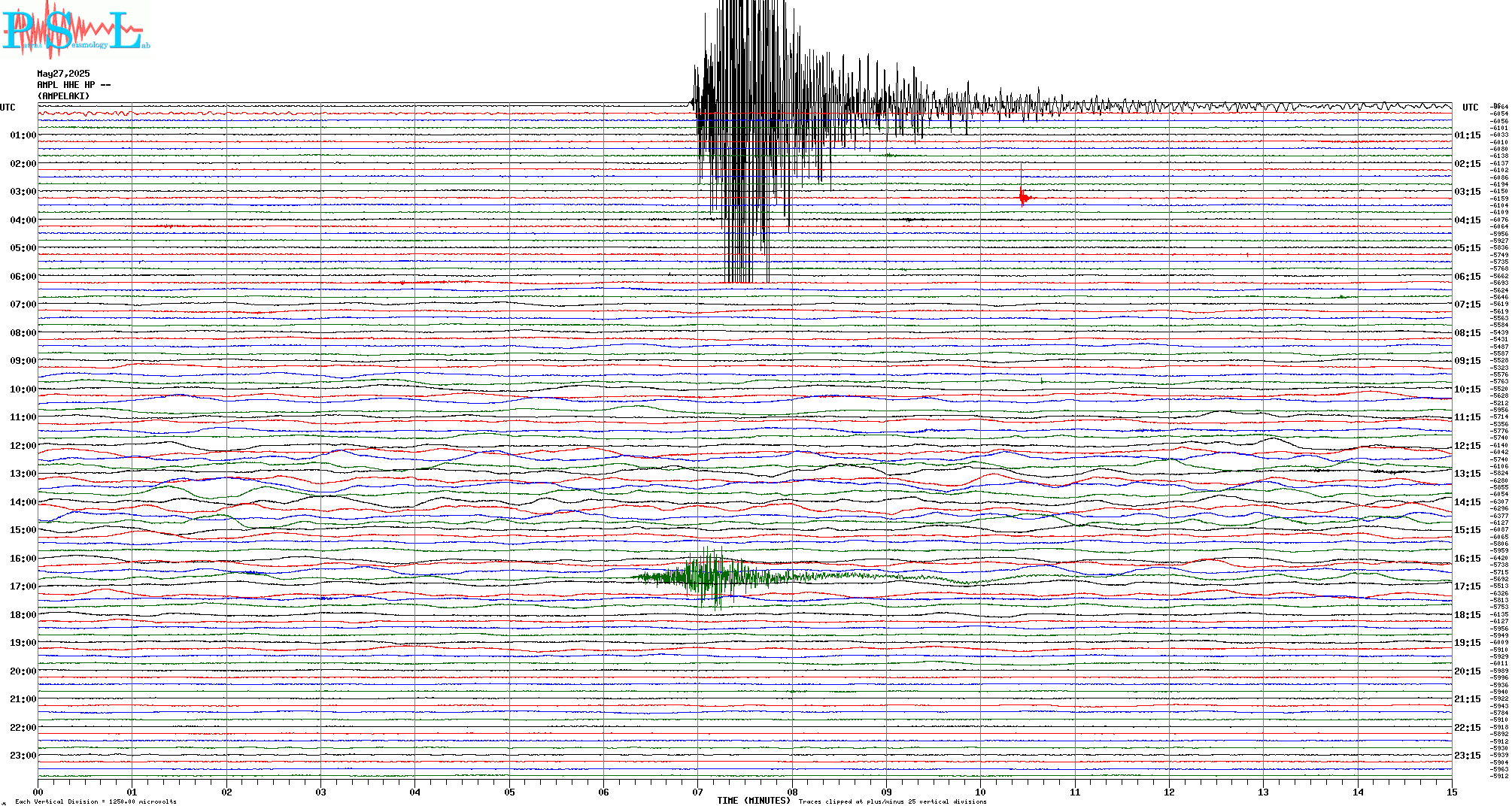This screenshot has width=1512, height=812.
Task: Click the 21:00 hour label
Action: [x=23, y=699]
